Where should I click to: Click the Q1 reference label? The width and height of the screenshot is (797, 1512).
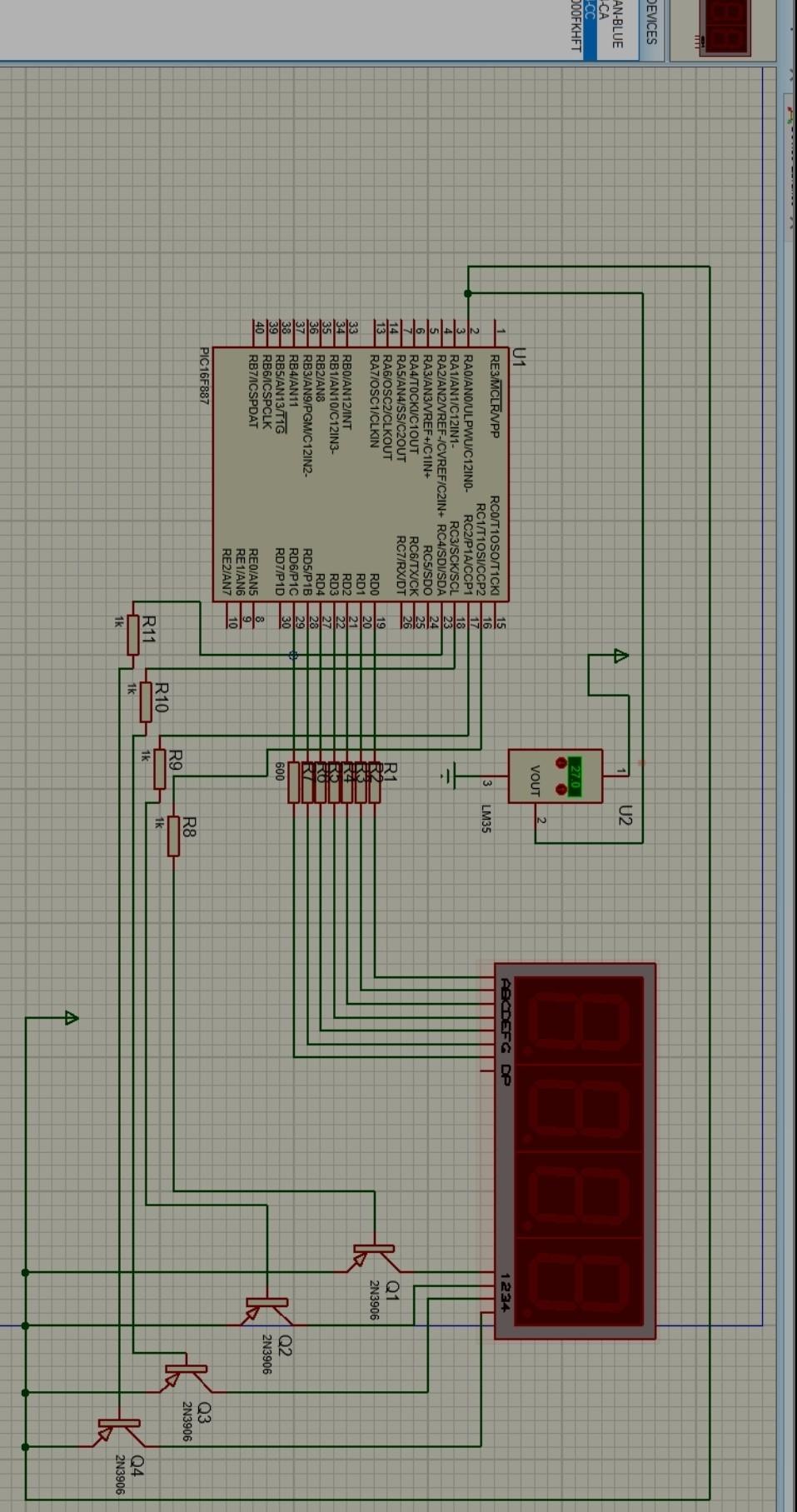point(392,1290)
